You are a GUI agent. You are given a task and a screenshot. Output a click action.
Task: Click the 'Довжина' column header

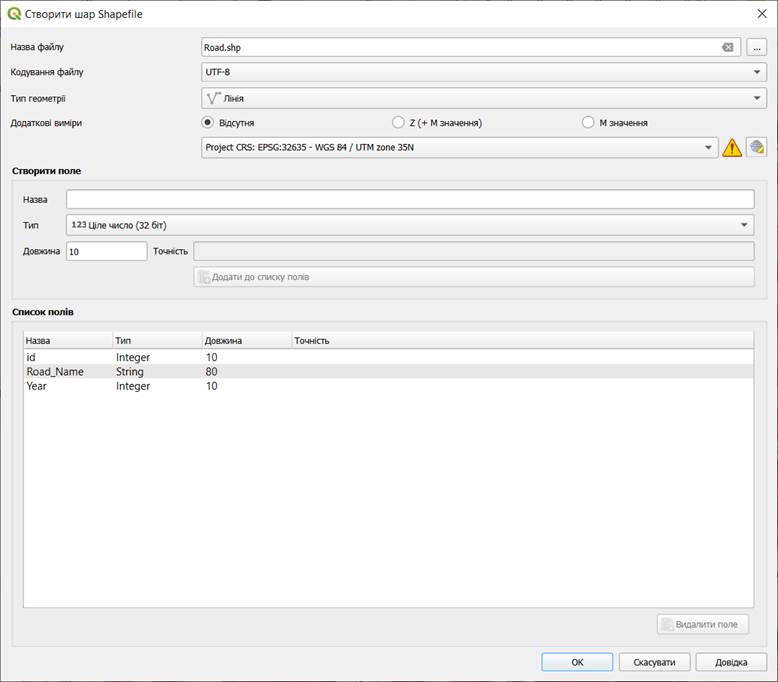coord(223,341)
